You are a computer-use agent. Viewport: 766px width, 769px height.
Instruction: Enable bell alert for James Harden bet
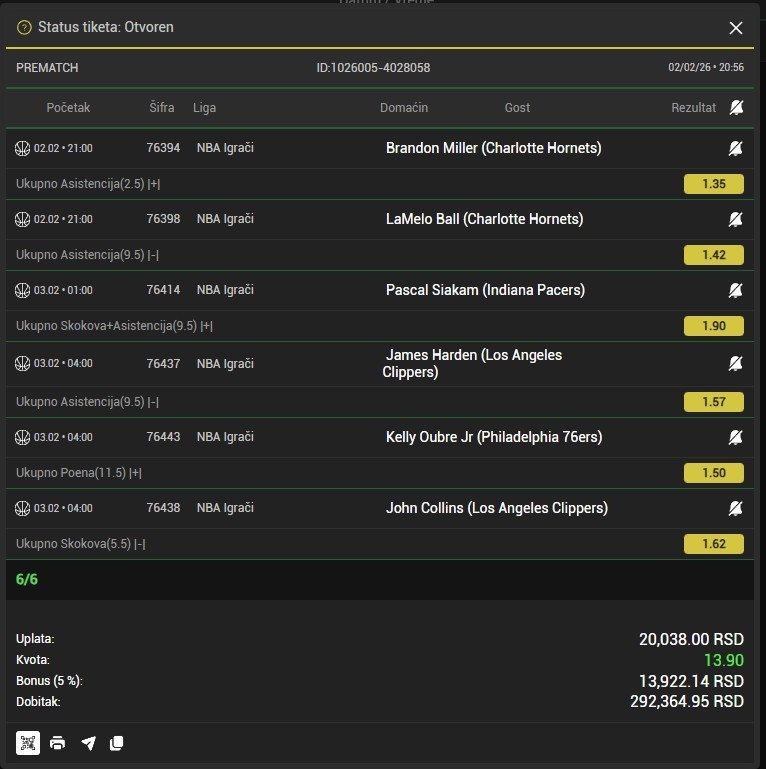735,363
